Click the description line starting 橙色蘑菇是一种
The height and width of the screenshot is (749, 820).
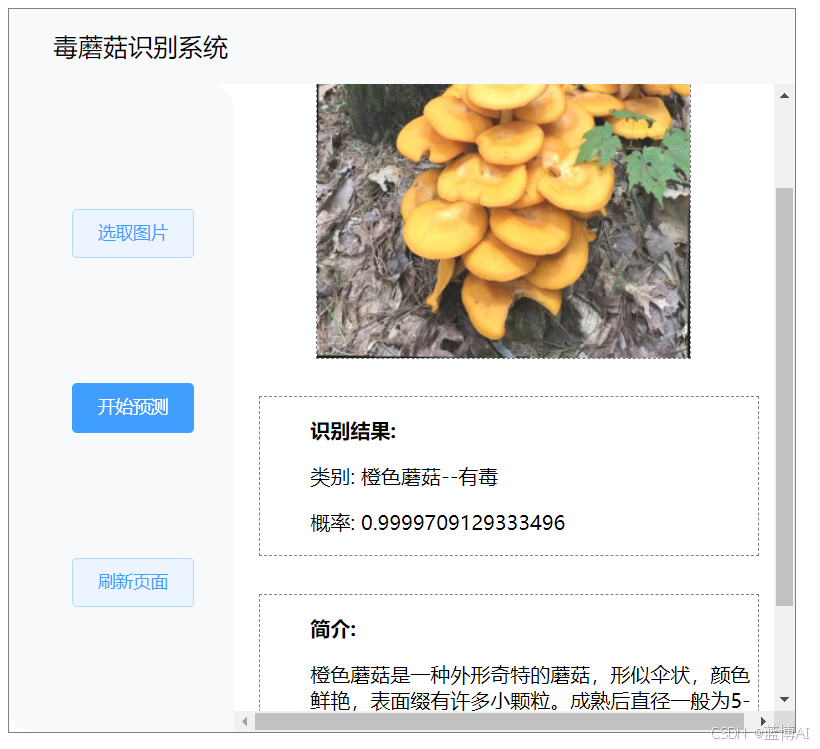point(530,675)
